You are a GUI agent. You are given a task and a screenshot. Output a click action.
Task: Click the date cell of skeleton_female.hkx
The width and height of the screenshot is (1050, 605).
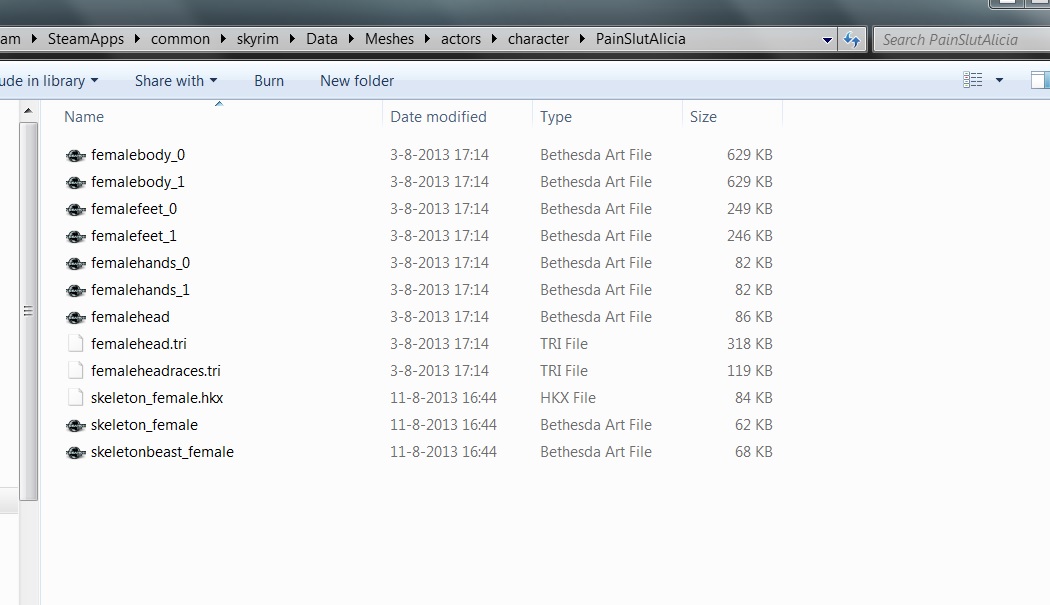443,398
